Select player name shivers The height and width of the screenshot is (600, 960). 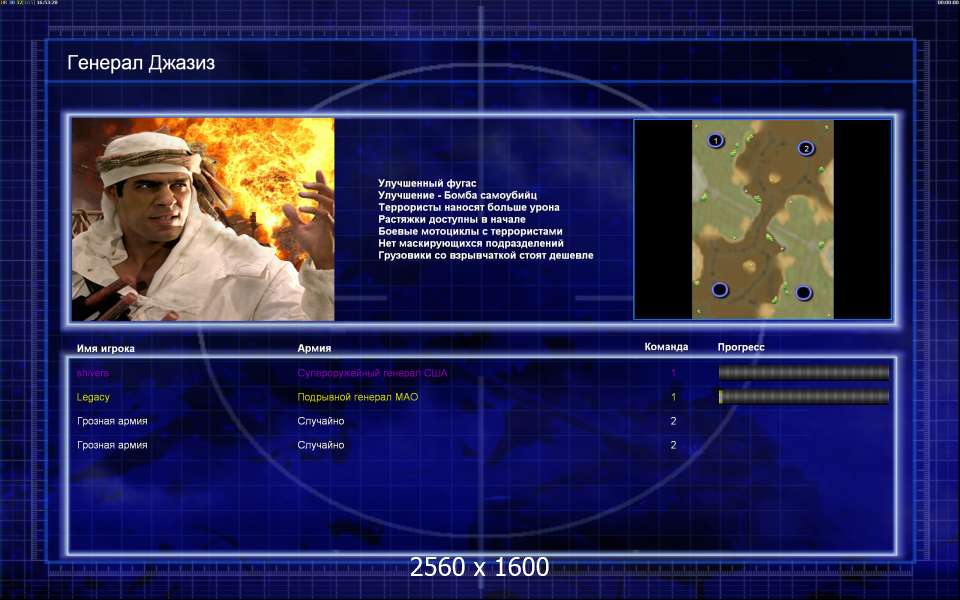pos(93,373)
